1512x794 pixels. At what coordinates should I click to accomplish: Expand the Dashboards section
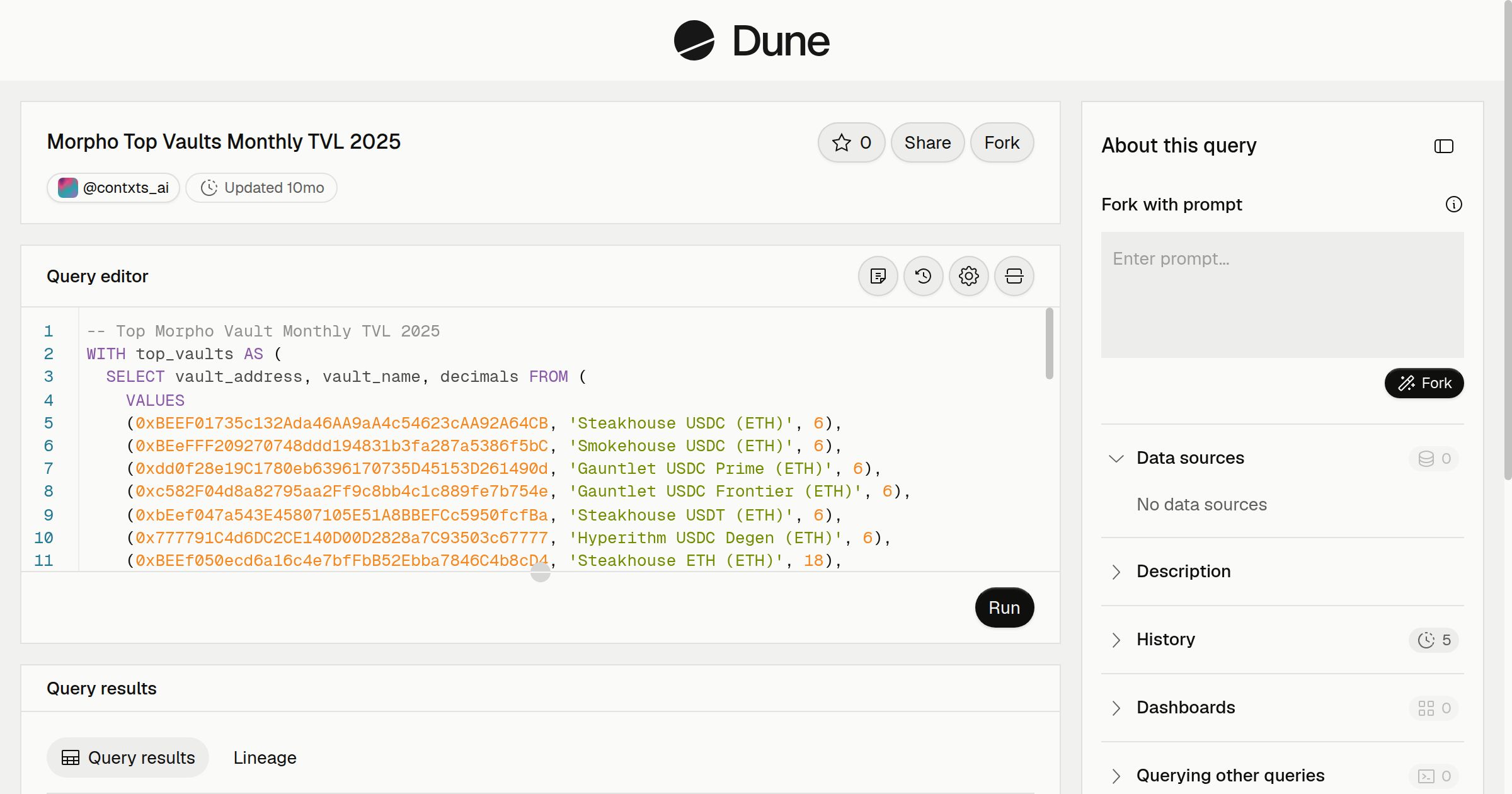pyautogui.click(x=1116, y=708)
